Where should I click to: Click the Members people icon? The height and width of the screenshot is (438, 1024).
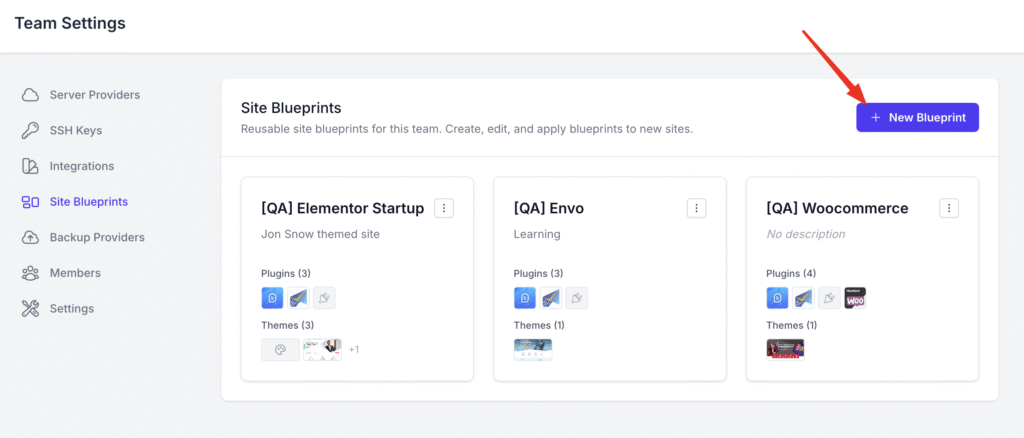30,273
